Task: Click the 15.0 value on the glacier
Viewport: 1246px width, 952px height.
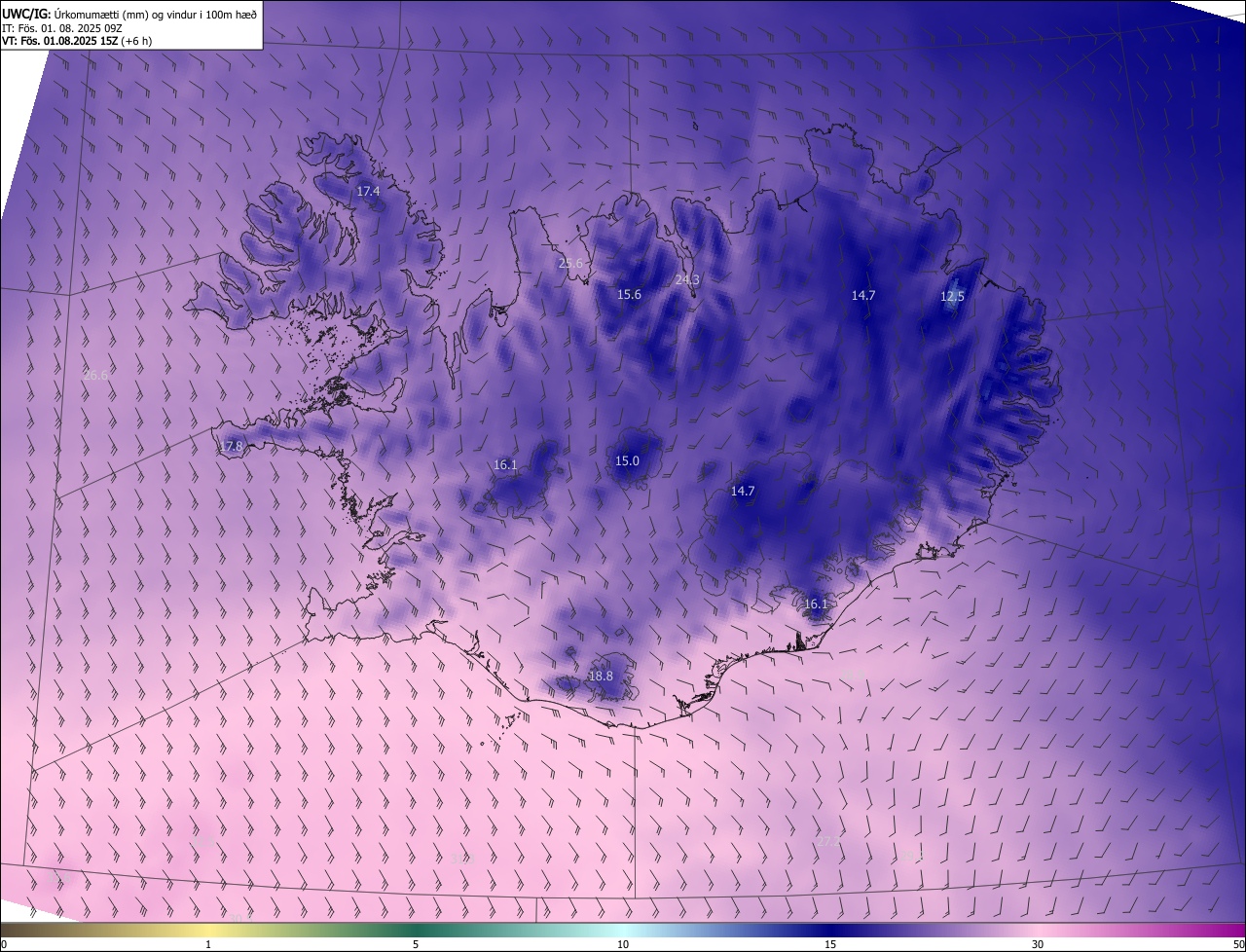Action: coord(628,461)
